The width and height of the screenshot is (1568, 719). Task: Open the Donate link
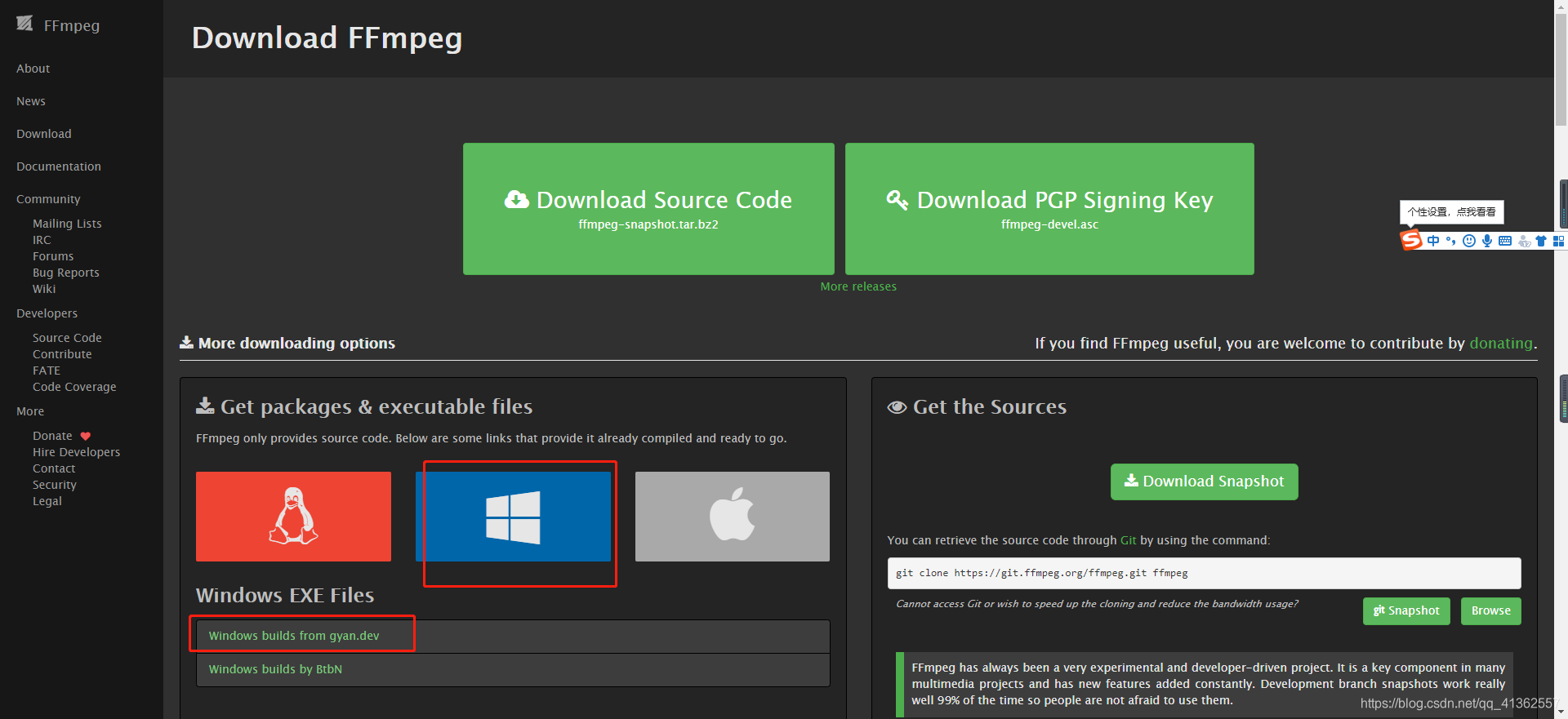(x=52, y=436)
